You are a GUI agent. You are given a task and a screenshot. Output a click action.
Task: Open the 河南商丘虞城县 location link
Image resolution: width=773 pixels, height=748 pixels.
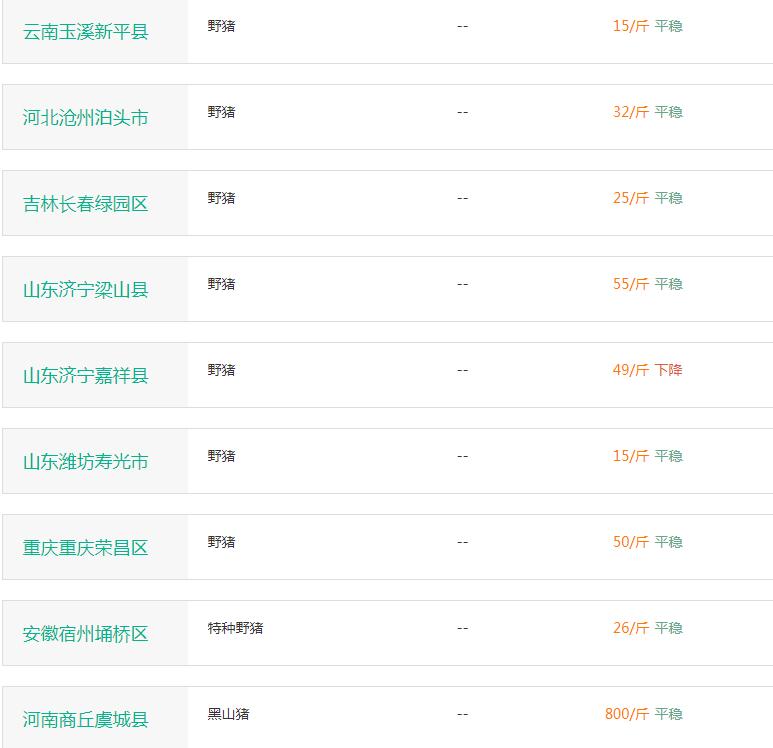[85, 719]
